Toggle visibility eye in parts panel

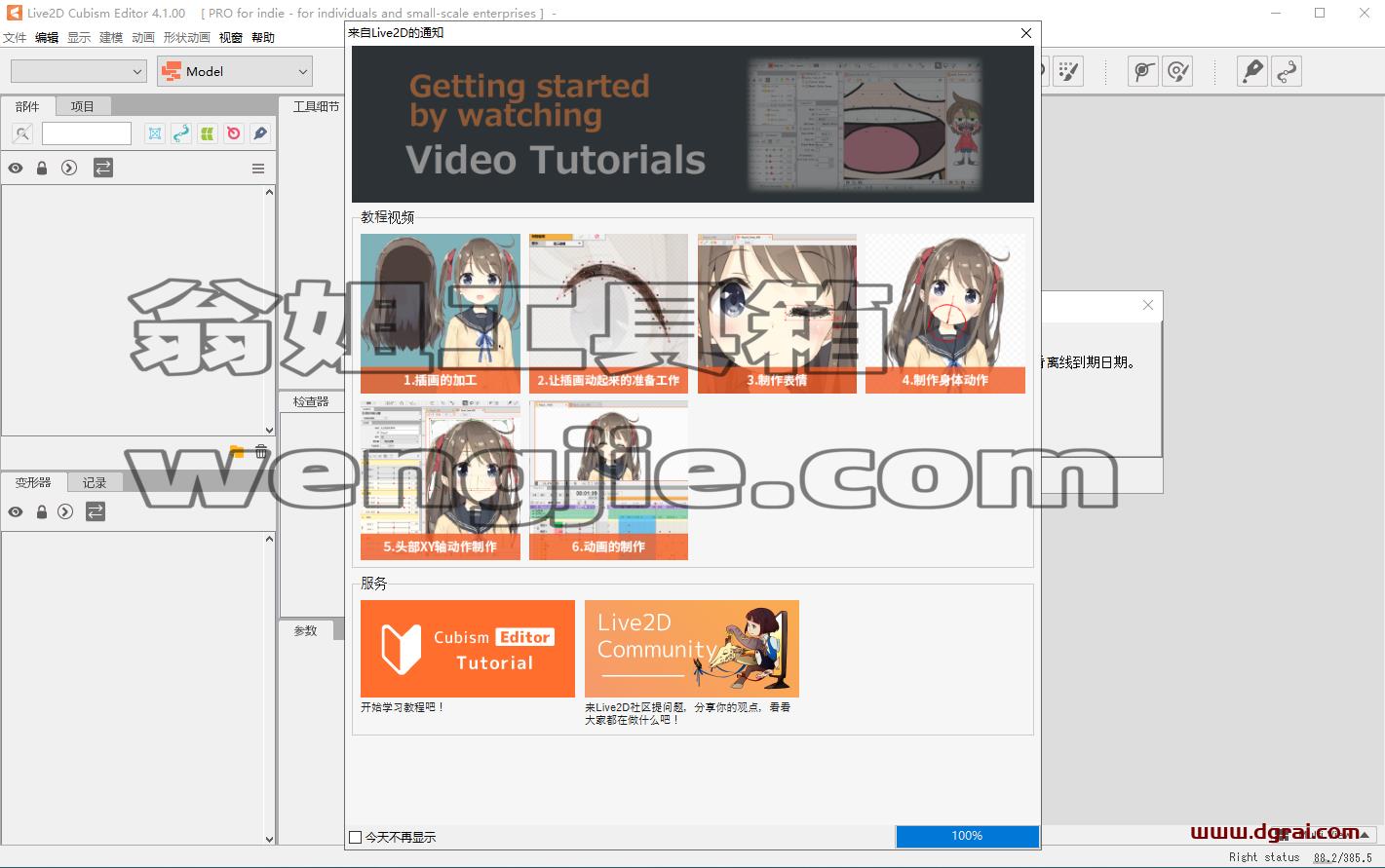(x=16, y=168)
